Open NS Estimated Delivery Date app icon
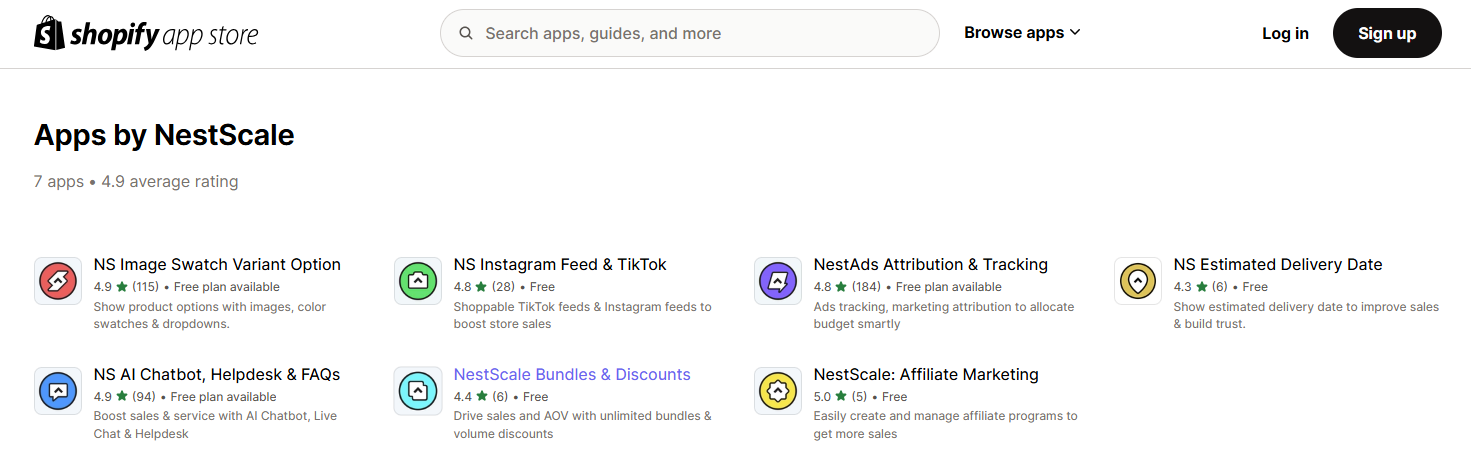This screenshot has width=1471, height=474. point(1138,281)
